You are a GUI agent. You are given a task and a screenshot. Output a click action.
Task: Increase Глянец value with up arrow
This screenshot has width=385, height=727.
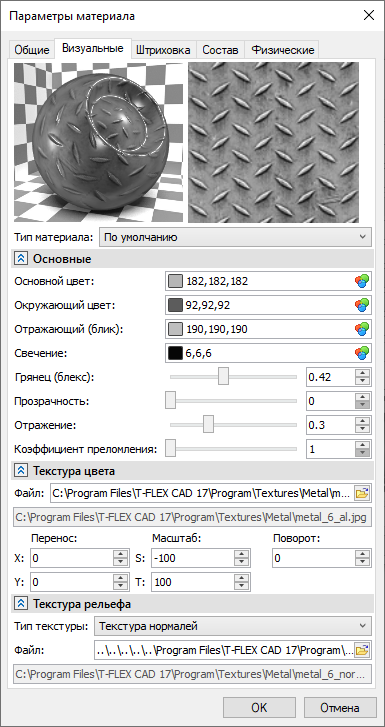click(x=362, y=373)
